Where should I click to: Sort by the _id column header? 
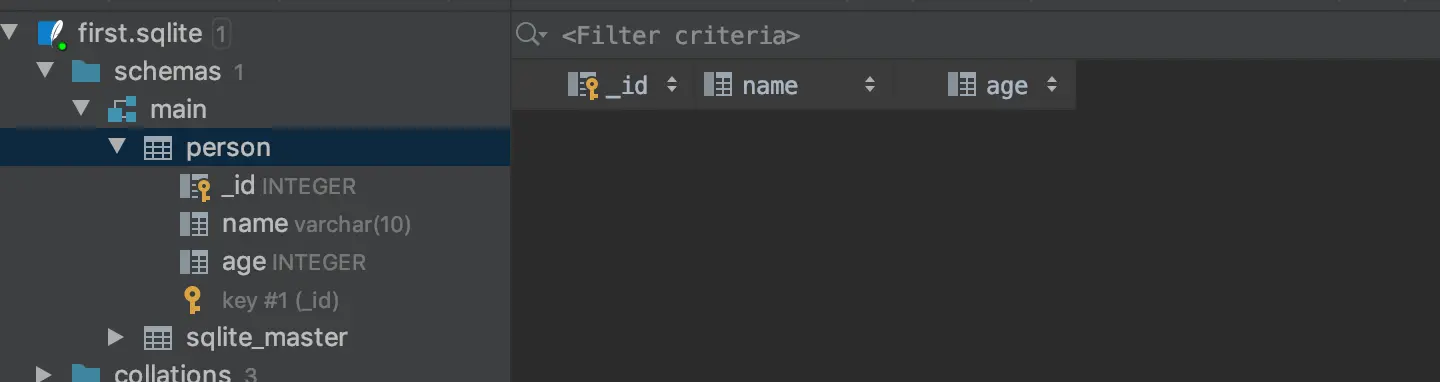[625, 86]
